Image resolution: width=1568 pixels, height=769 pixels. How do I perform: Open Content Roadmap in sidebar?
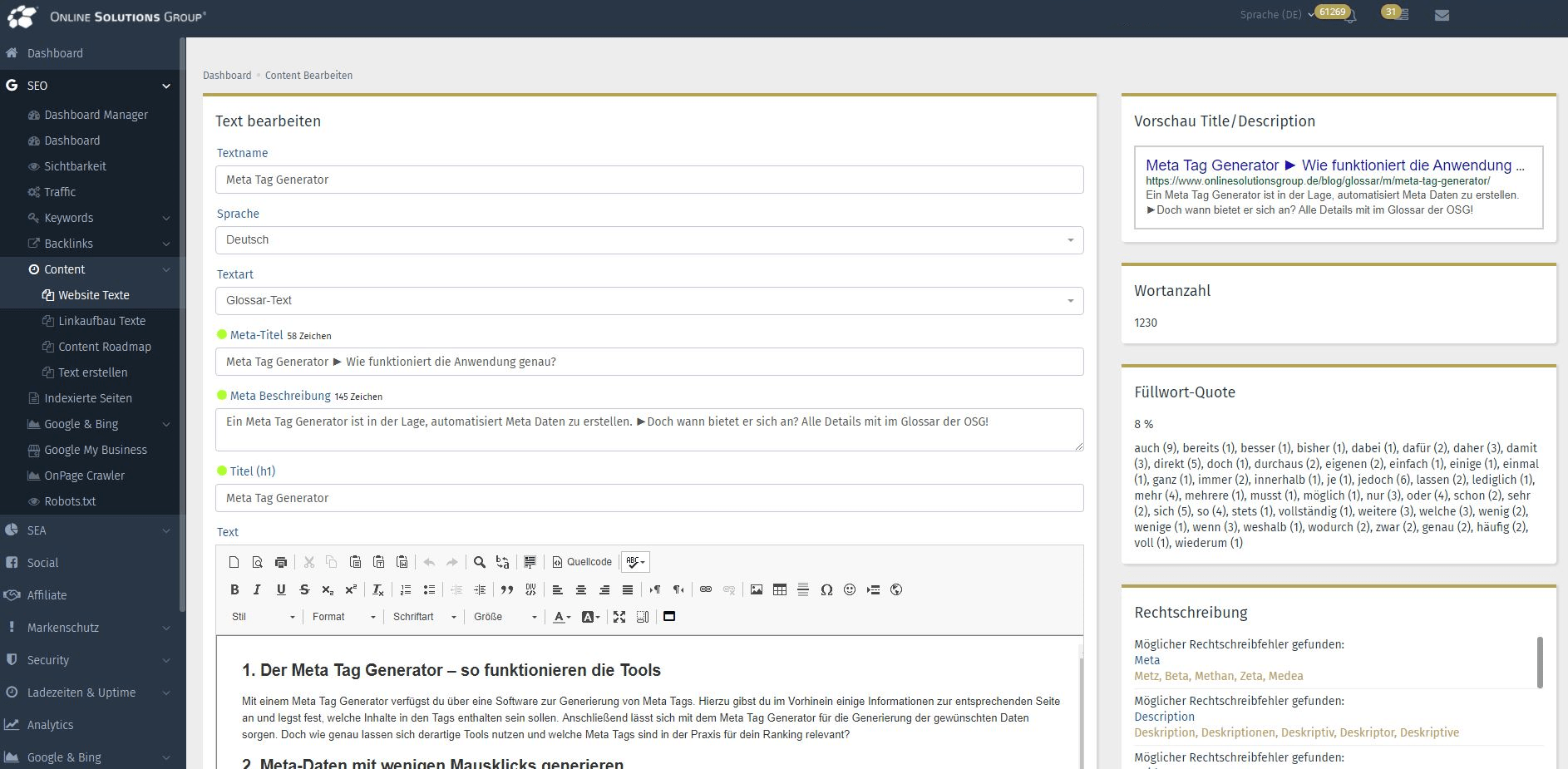coord(105,347)
